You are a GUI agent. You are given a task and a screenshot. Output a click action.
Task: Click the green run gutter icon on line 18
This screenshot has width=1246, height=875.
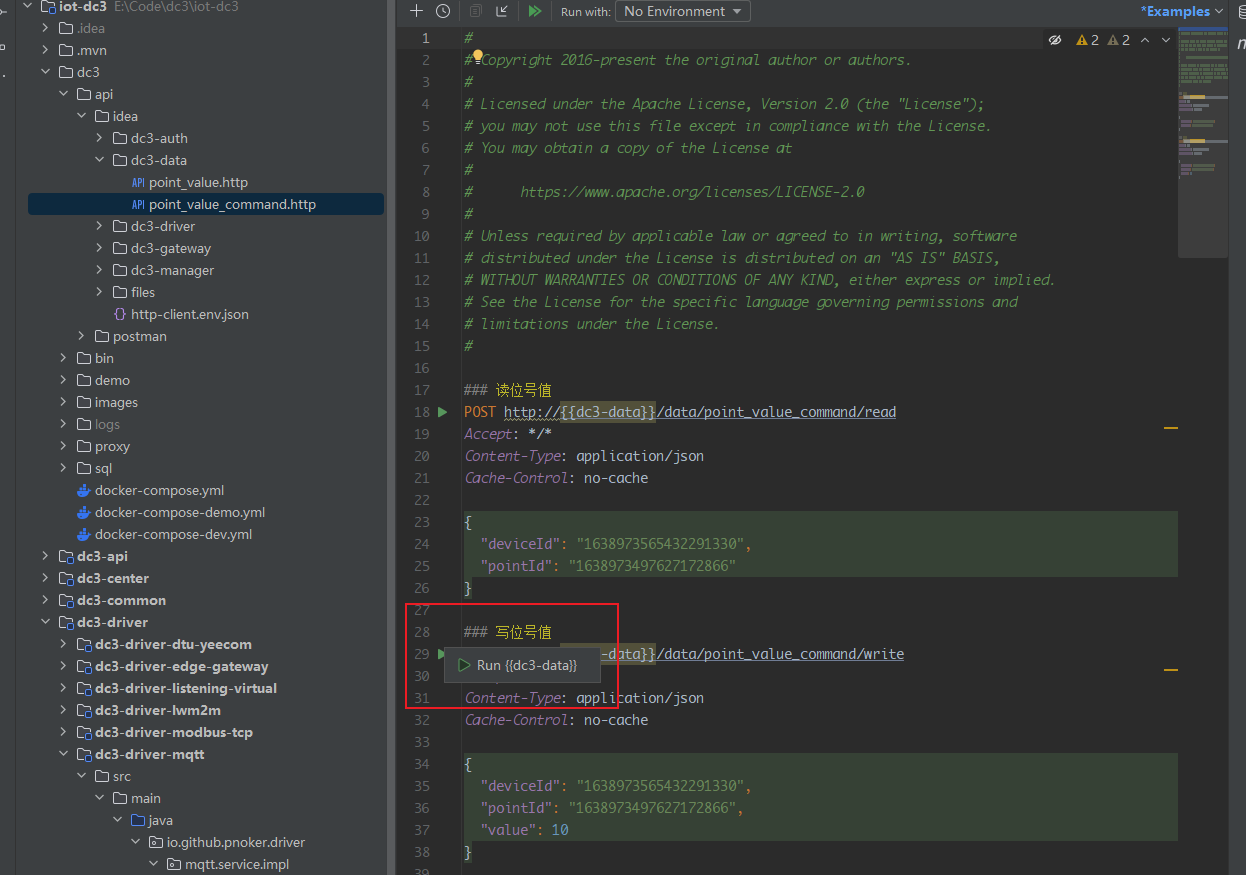tap(443, 412)
